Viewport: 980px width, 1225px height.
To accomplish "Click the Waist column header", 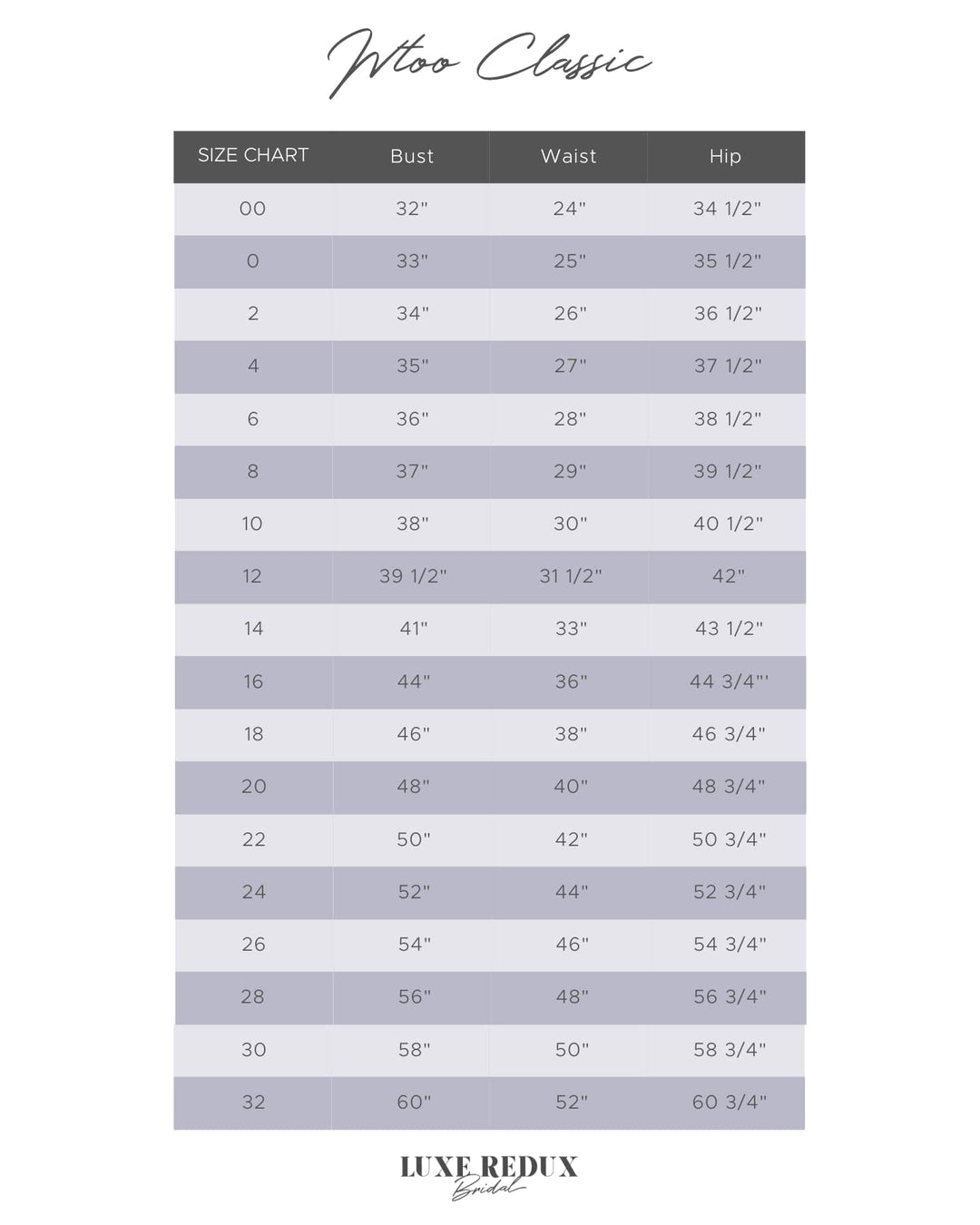I will point(569,156).
